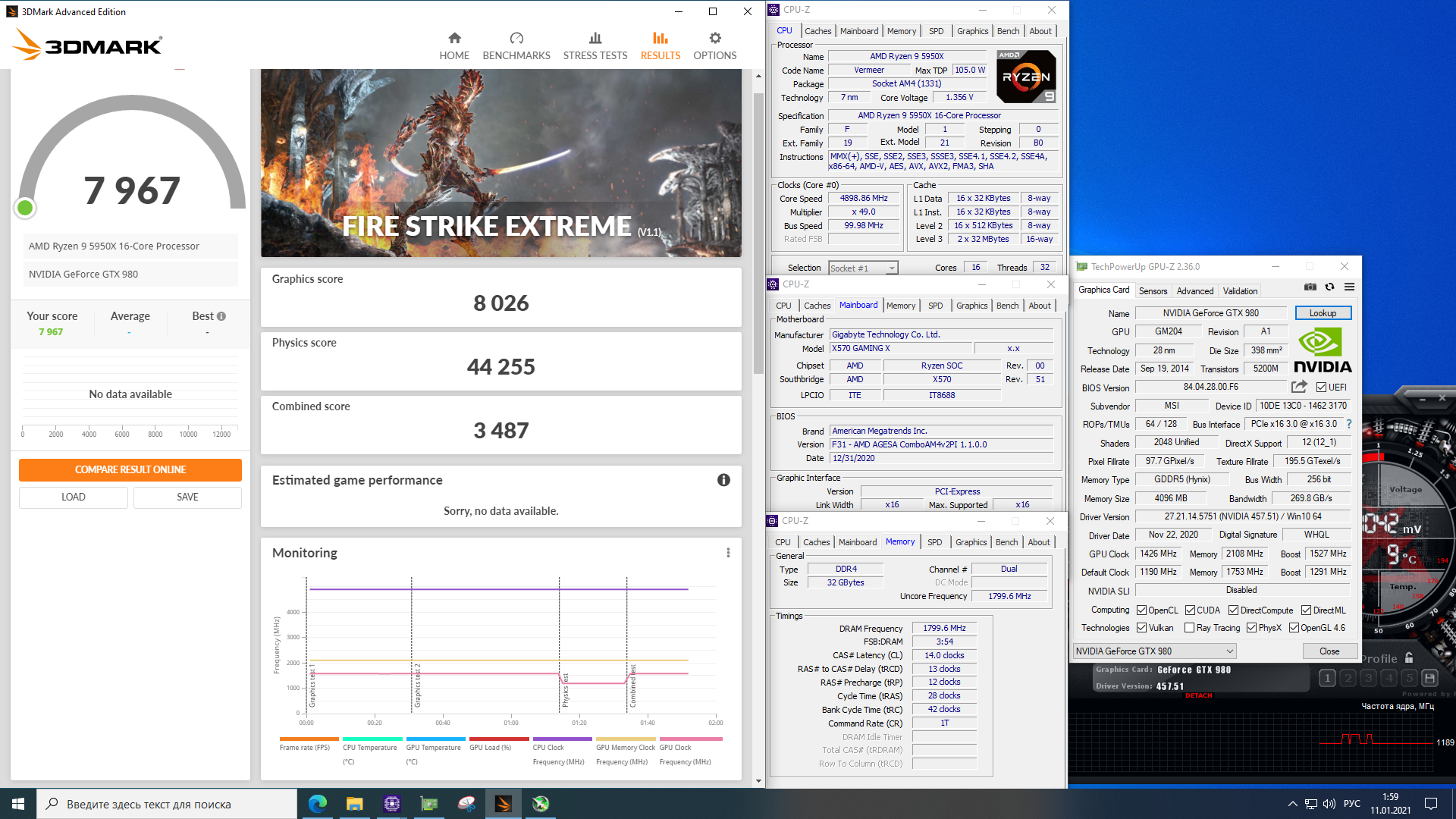
Task: Click the Bus Interface question mark in GPU-Z
Action: coord(1349,424)
